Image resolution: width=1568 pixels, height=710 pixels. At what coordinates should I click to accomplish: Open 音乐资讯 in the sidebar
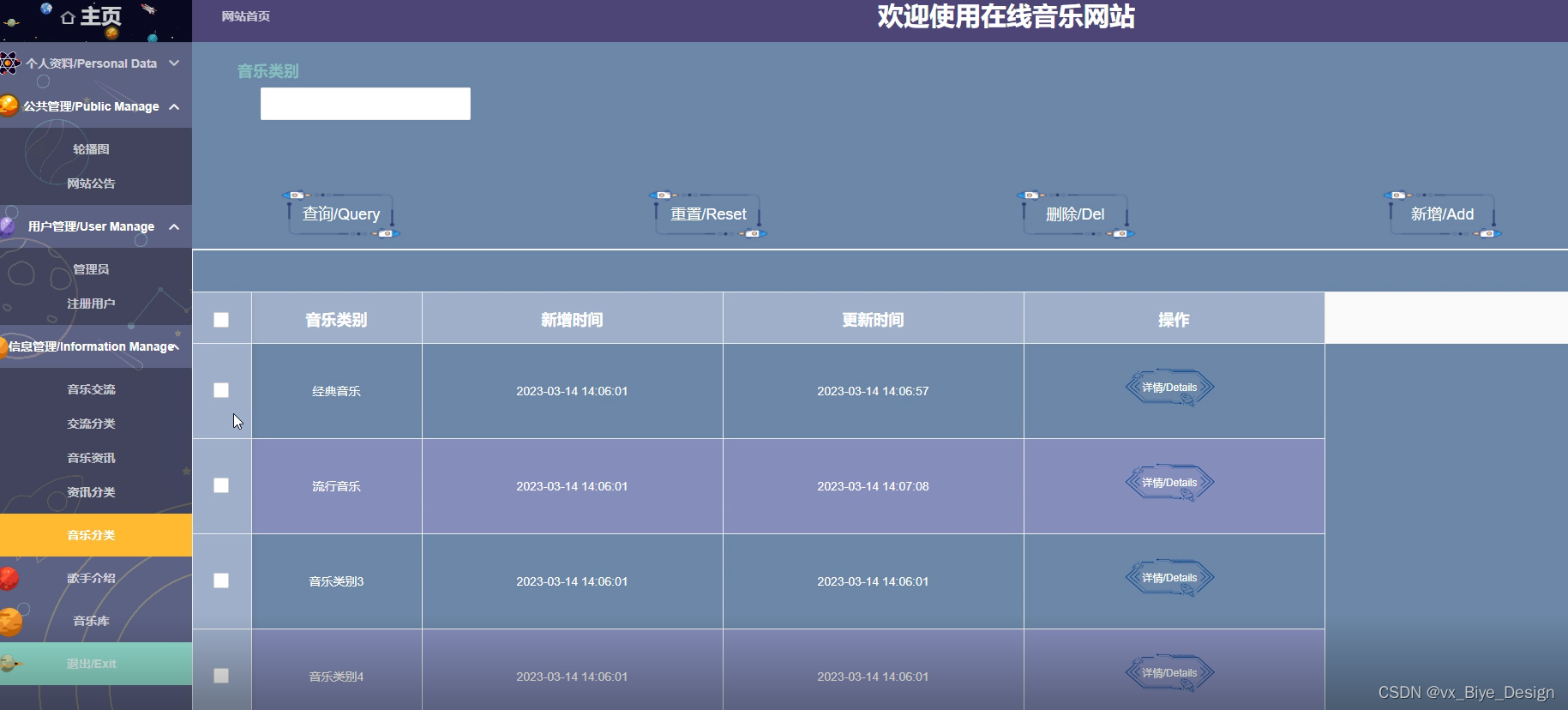pyautogui.click(x=91, y=458)
